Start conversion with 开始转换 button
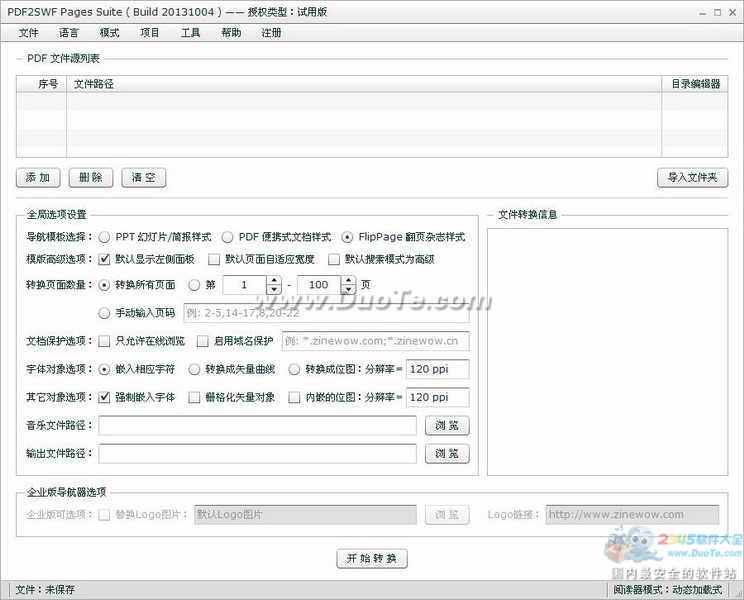Viewport: 744px width, 600px height. click(372, 558)
